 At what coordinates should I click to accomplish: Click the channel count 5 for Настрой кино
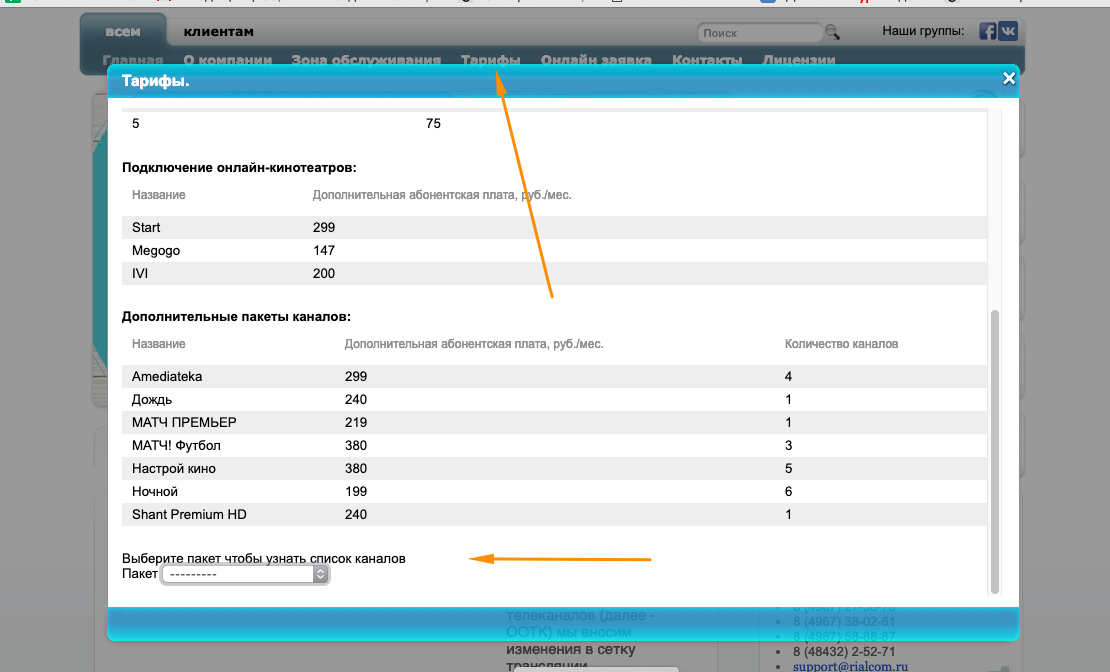pos(788,469)
